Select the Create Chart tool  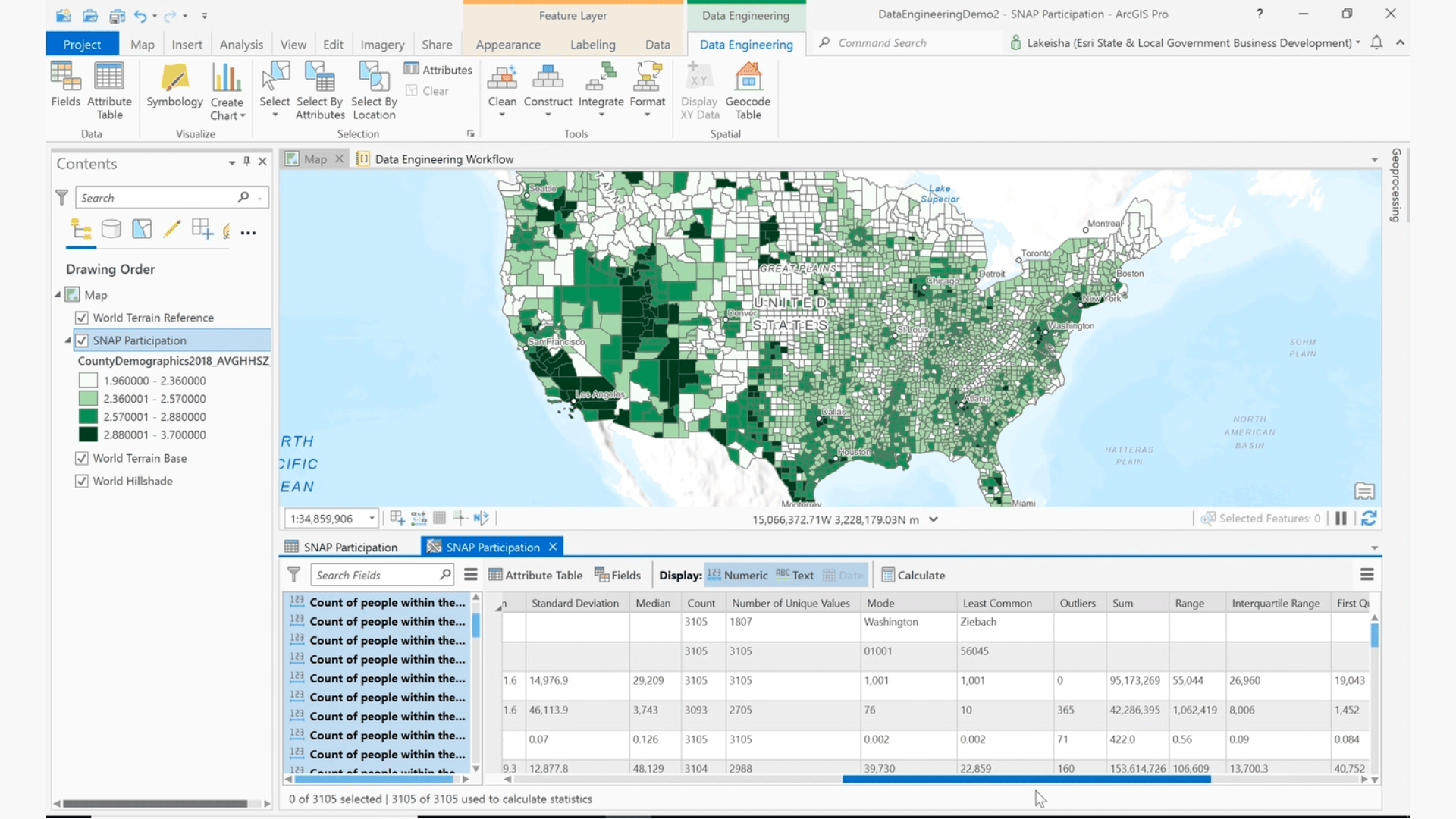coord(227,91)
